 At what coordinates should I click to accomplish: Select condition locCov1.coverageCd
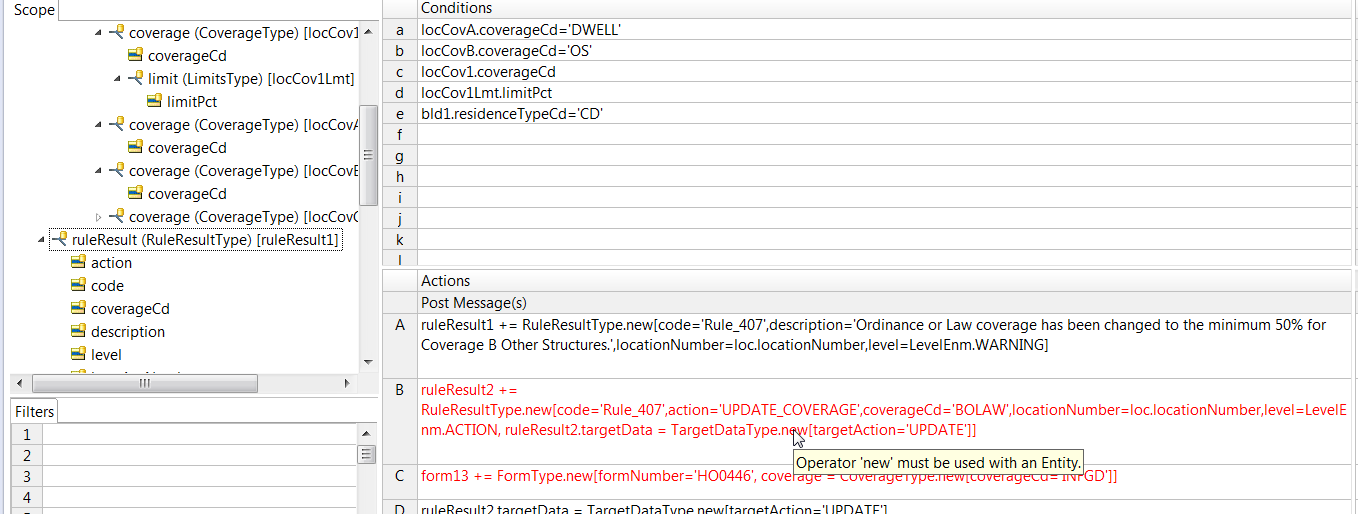point(884,71)
